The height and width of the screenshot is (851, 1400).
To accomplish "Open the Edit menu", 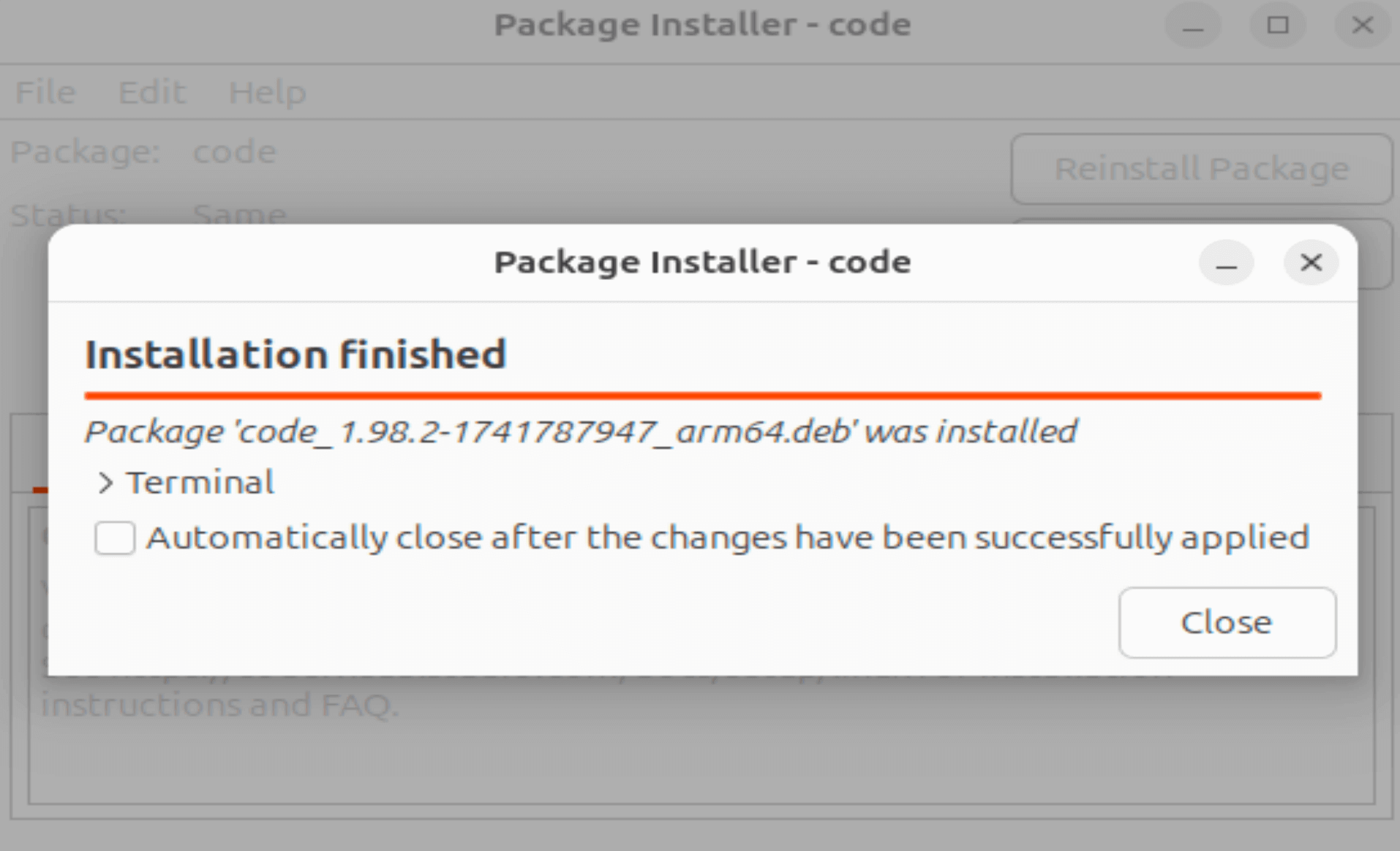I will (151, 92).
